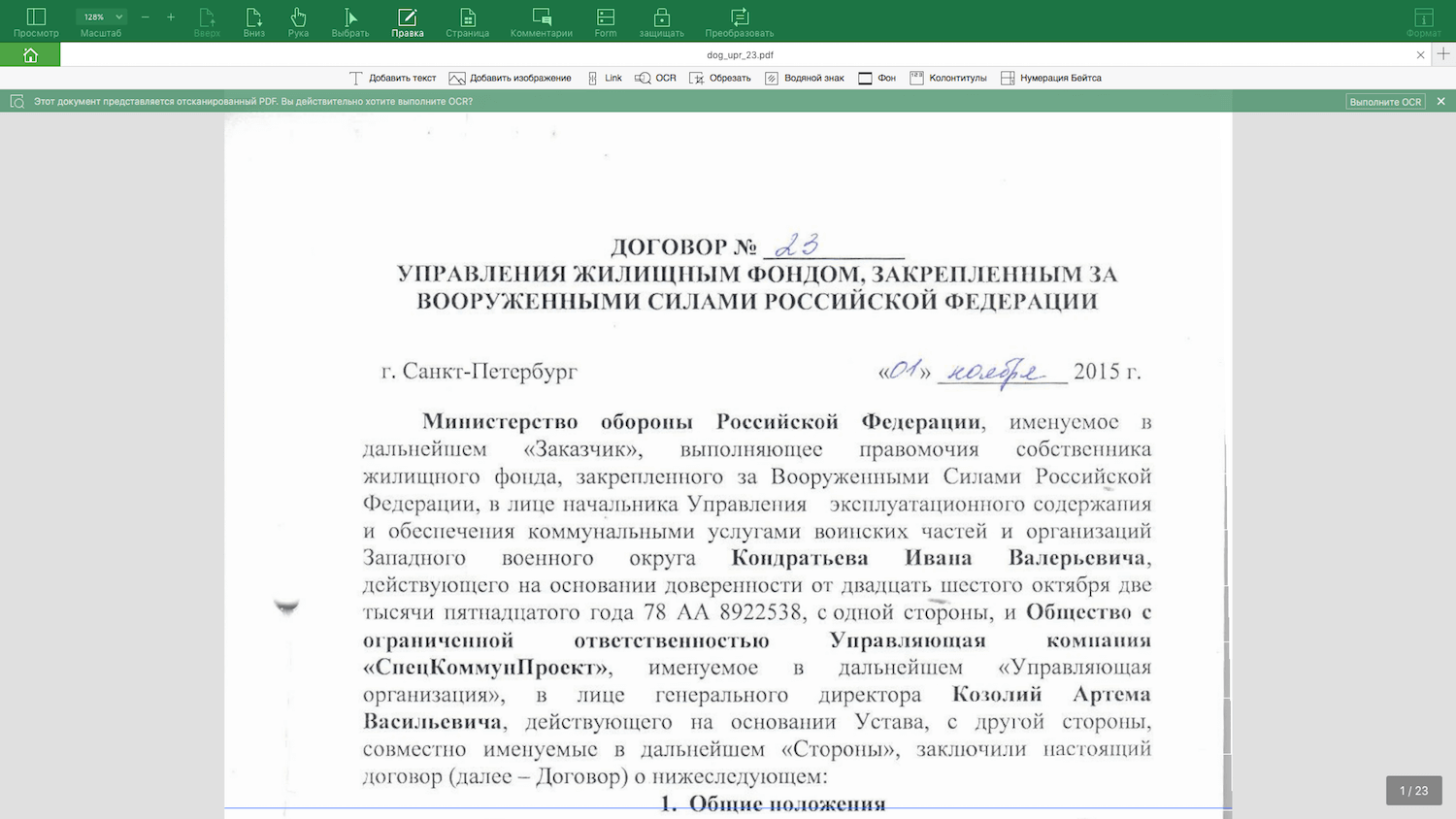Click the year 2015 г.
The height and width of the screenshot is (819, 1456).
pyautogui.click(x=1108, y=372)
